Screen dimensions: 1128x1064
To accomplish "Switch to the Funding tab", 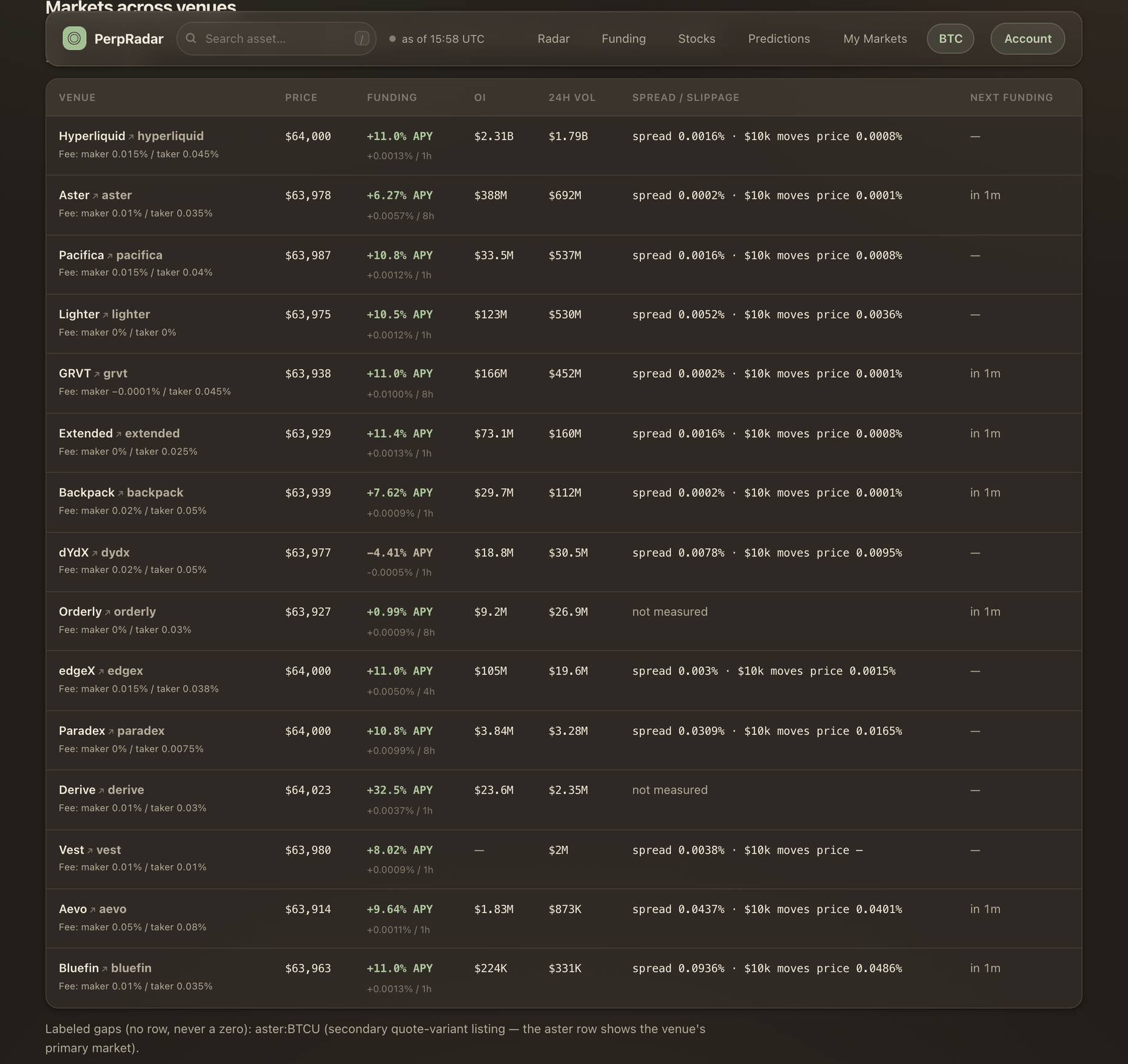I will click(623, 39).
